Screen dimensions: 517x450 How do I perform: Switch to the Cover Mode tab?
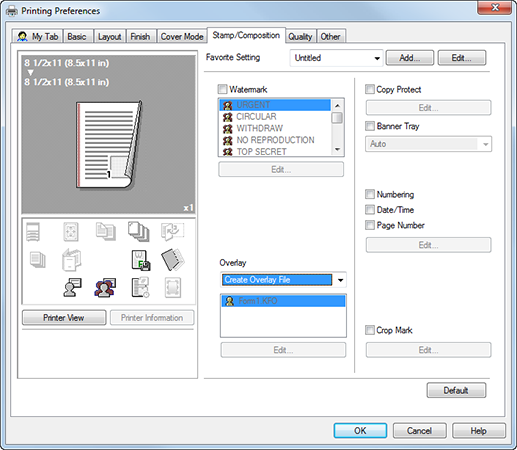point(182,36)
